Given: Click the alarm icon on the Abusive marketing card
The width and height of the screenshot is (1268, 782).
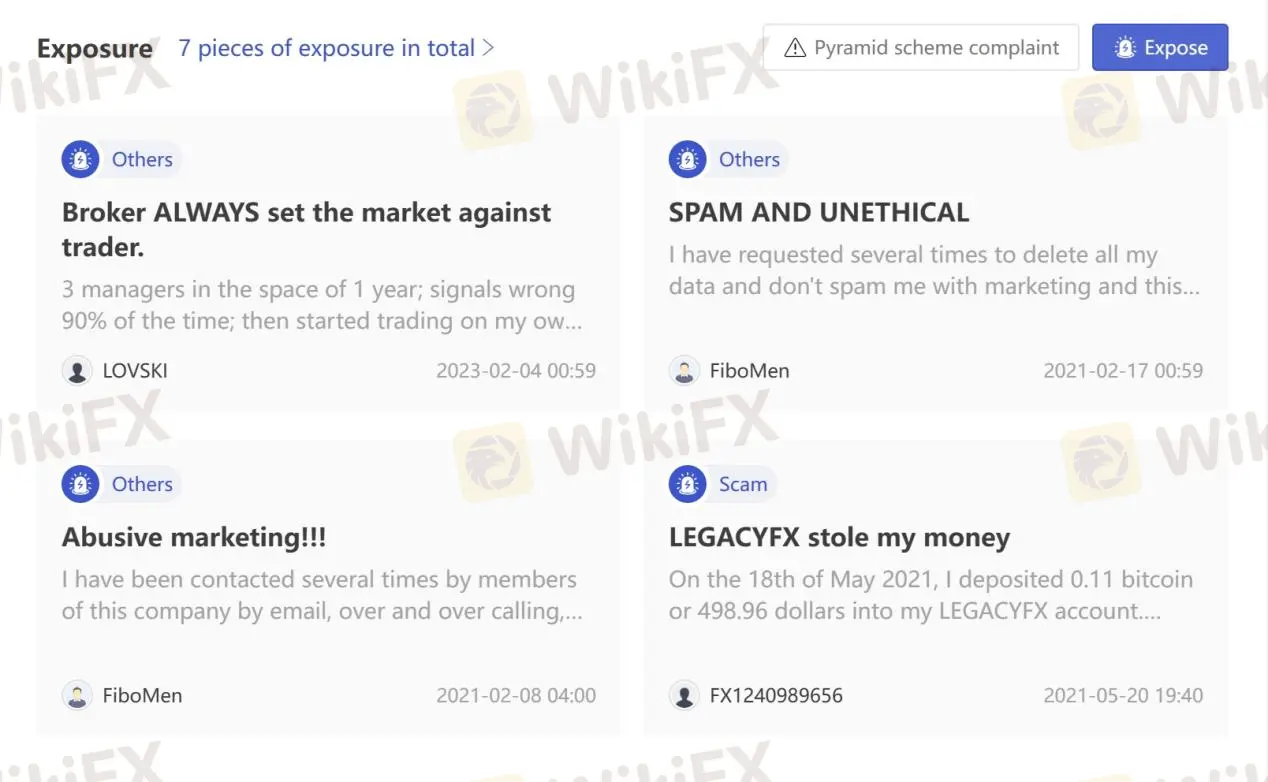Looking at the screenshot, I should tap(80, 484).
